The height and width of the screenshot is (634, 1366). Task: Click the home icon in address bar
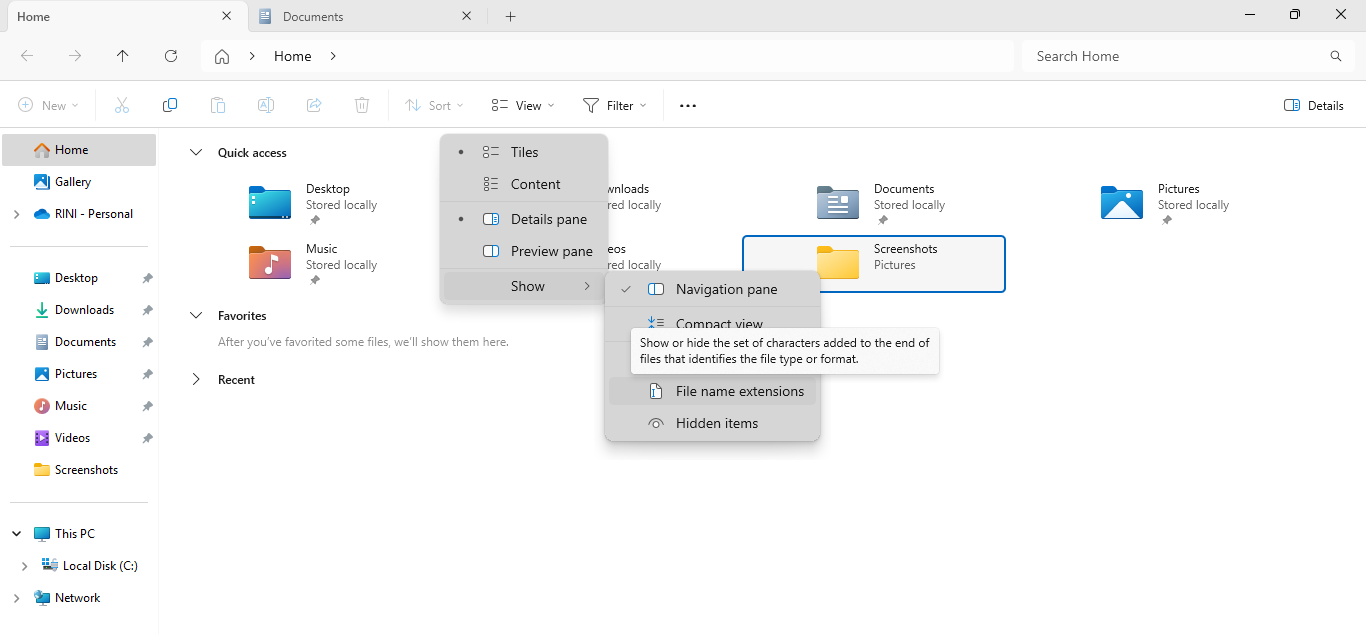222,56
